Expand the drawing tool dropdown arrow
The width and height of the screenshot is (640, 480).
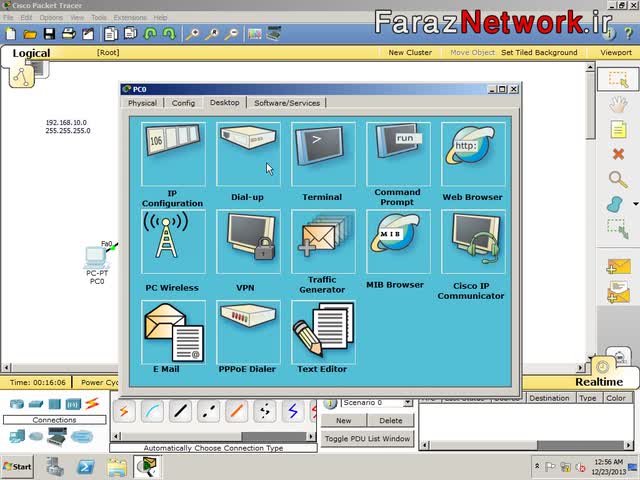[636, 204]
